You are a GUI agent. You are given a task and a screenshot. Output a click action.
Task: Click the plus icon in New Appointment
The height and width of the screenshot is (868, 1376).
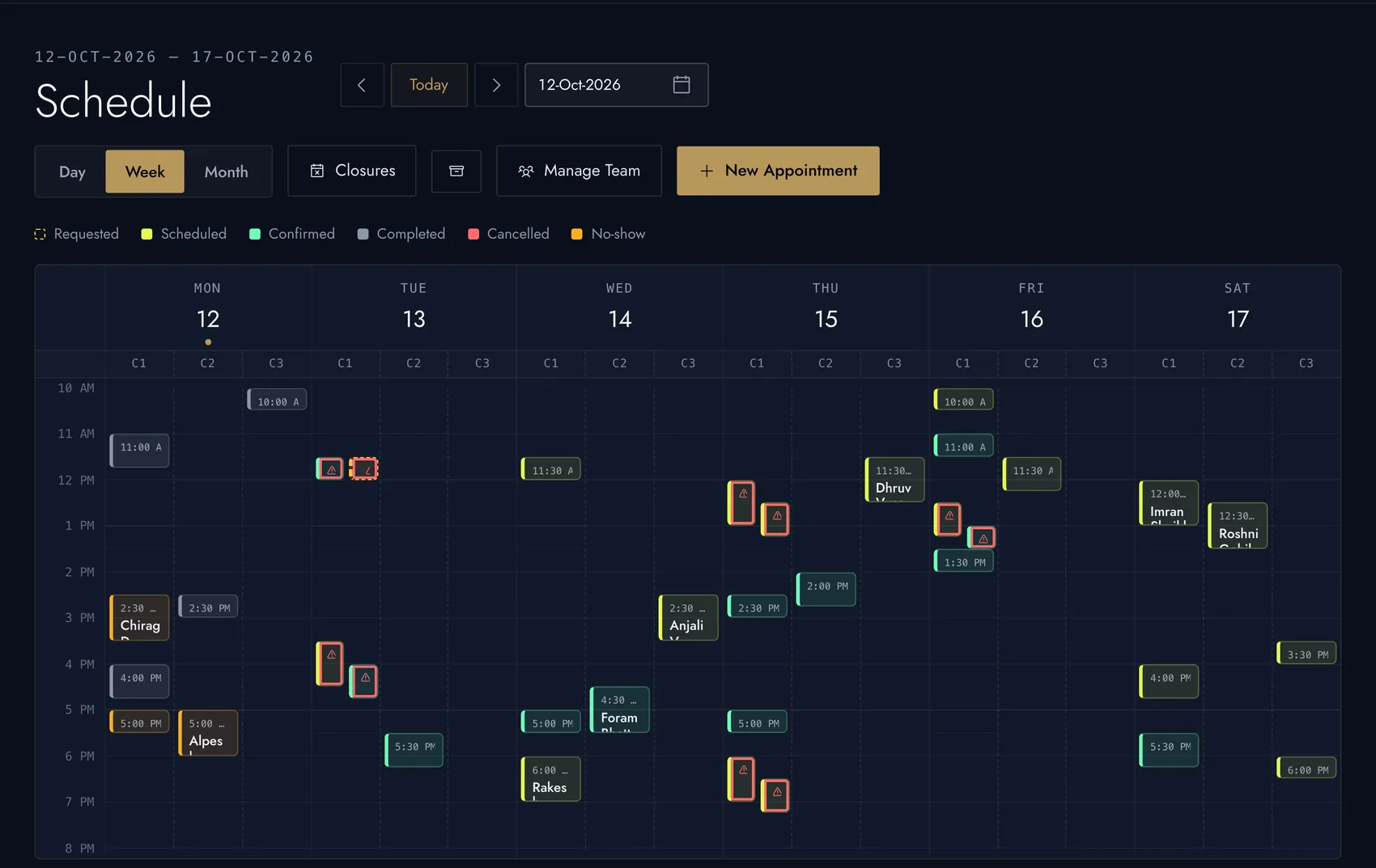pos(707,171)
